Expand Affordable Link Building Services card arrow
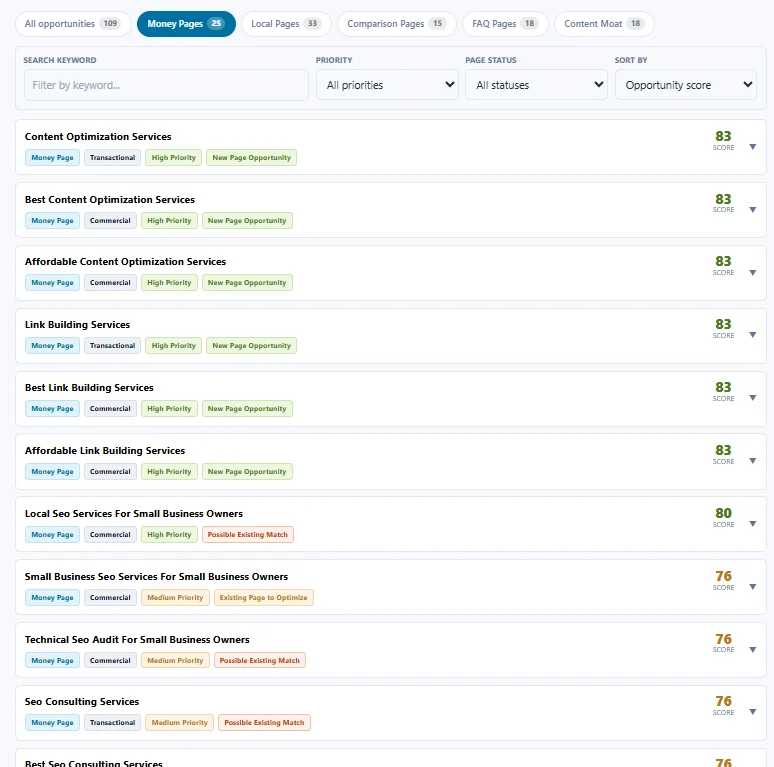Screen dimensions: 774x767 pyautogui.click(x=752, y=461)
